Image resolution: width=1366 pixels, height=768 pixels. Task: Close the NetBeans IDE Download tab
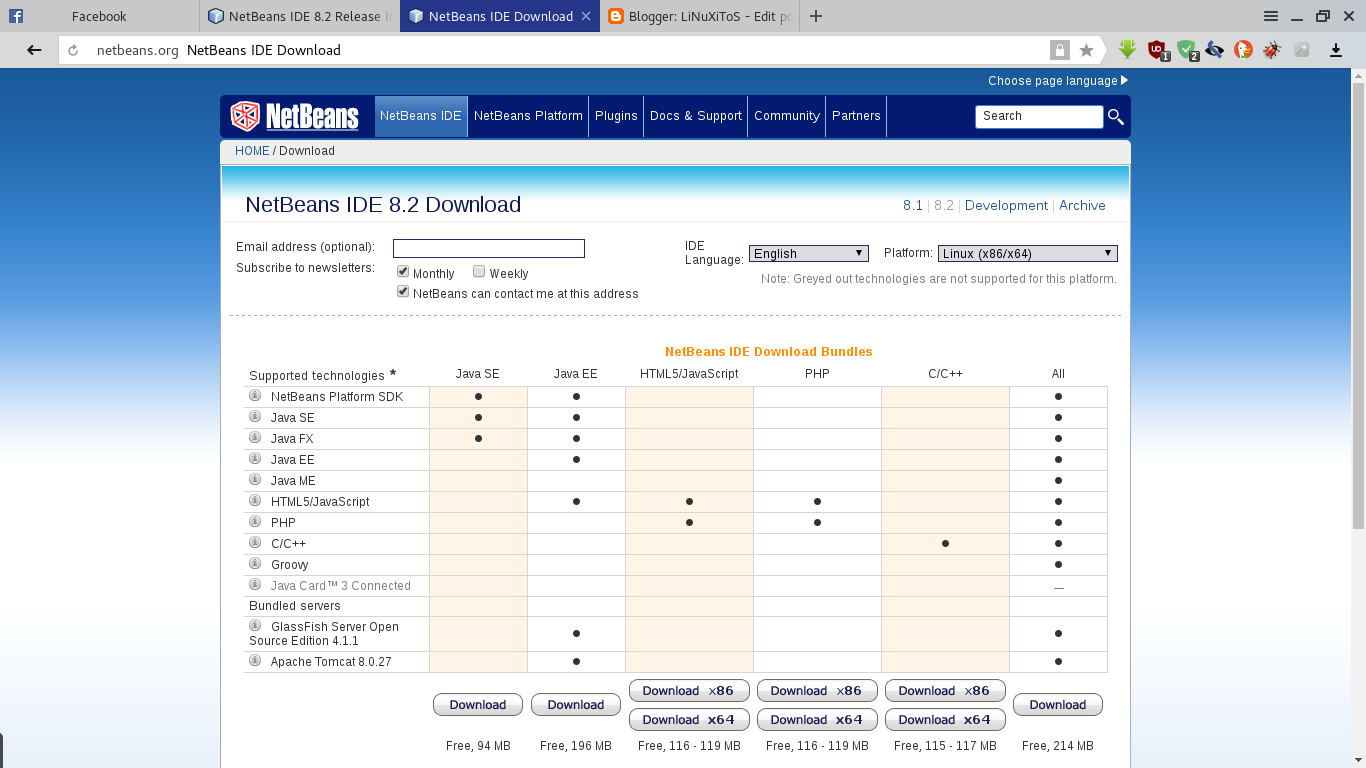coord(587,16)
